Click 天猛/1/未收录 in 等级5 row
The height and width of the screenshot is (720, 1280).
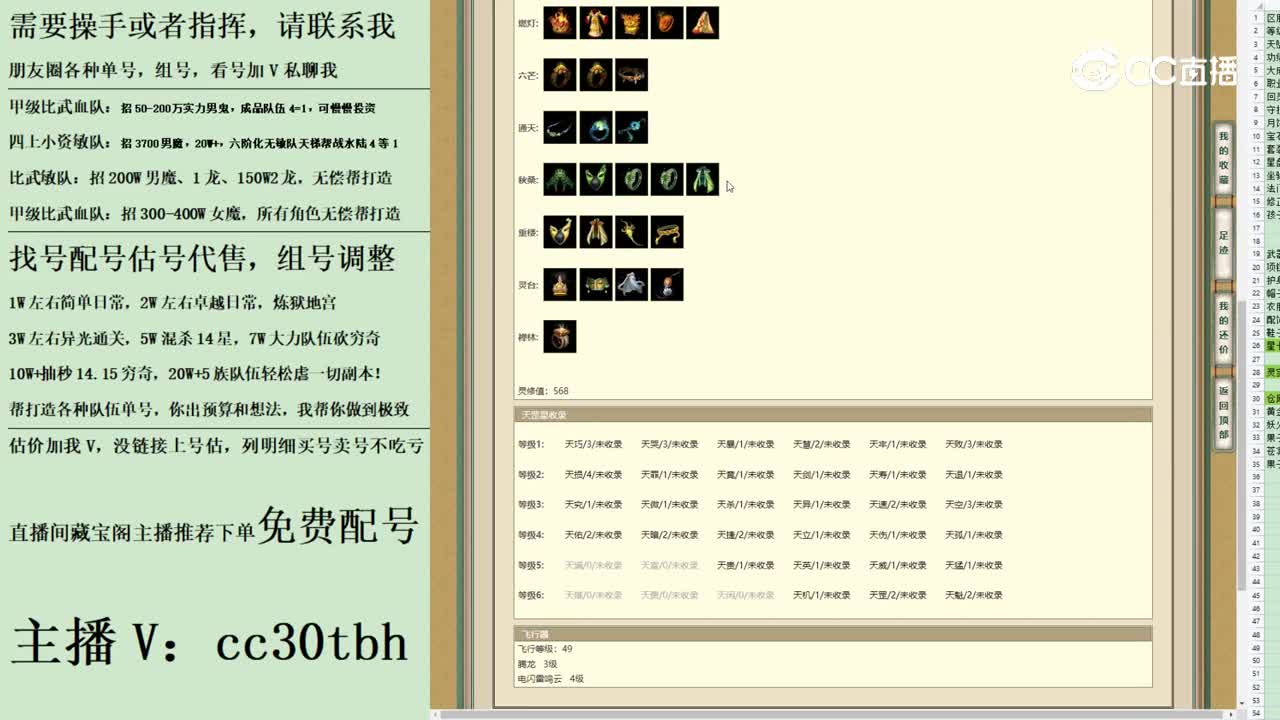pyautogui.click(x=973, y=565)
